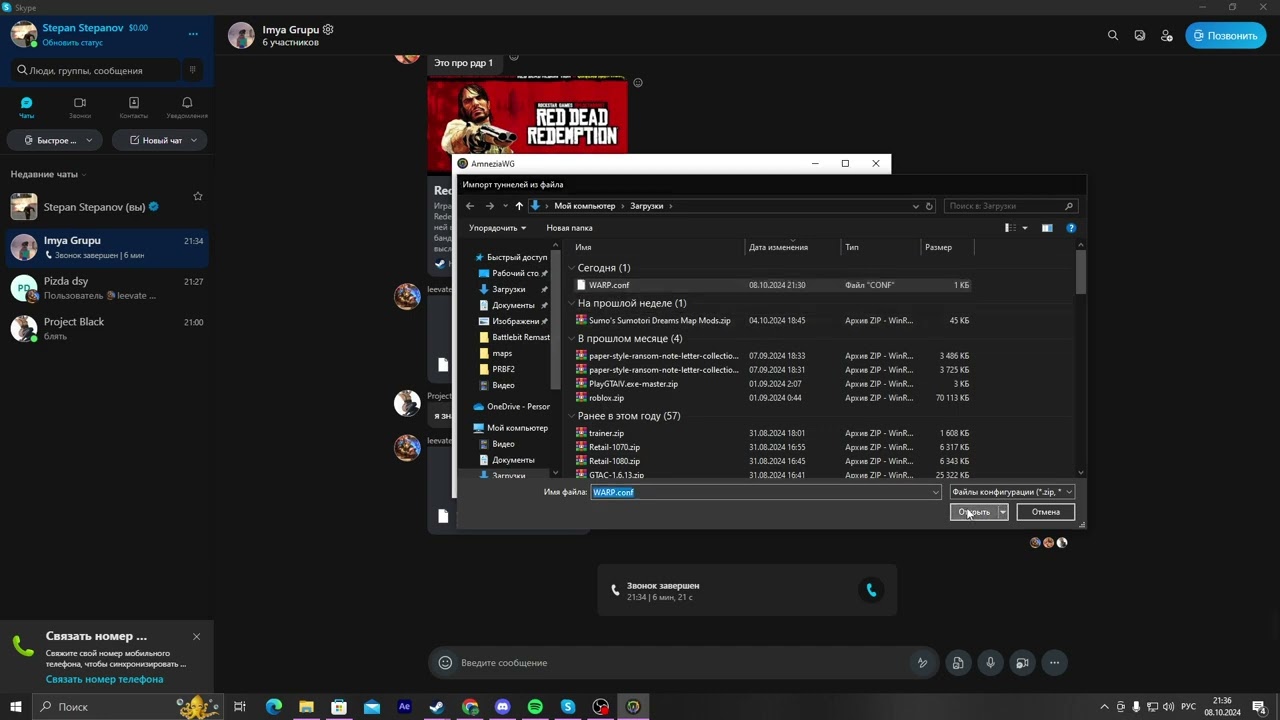Image resolution: width=1280 pixels, height=720 pixels.
Task: Sort by the Date modified column
Action: tap(794, 247)
